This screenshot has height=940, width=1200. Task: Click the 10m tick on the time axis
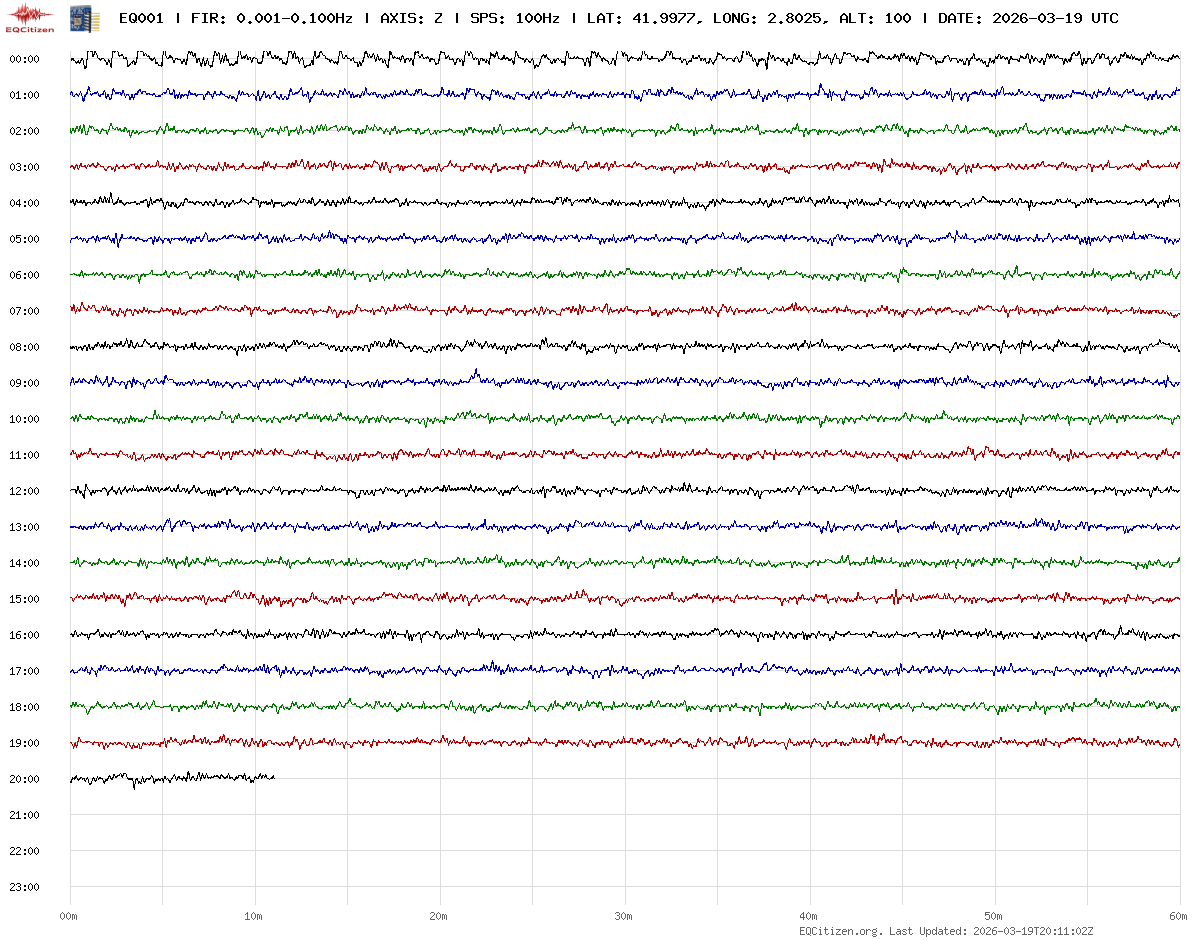coord(254,916)
